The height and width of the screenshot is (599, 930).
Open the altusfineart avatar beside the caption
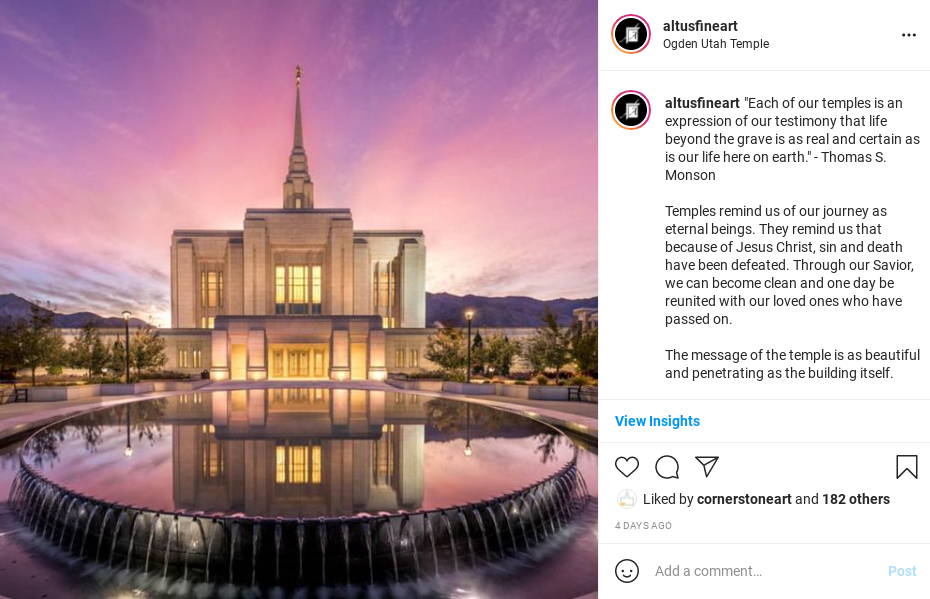click(x=631, y=110)
